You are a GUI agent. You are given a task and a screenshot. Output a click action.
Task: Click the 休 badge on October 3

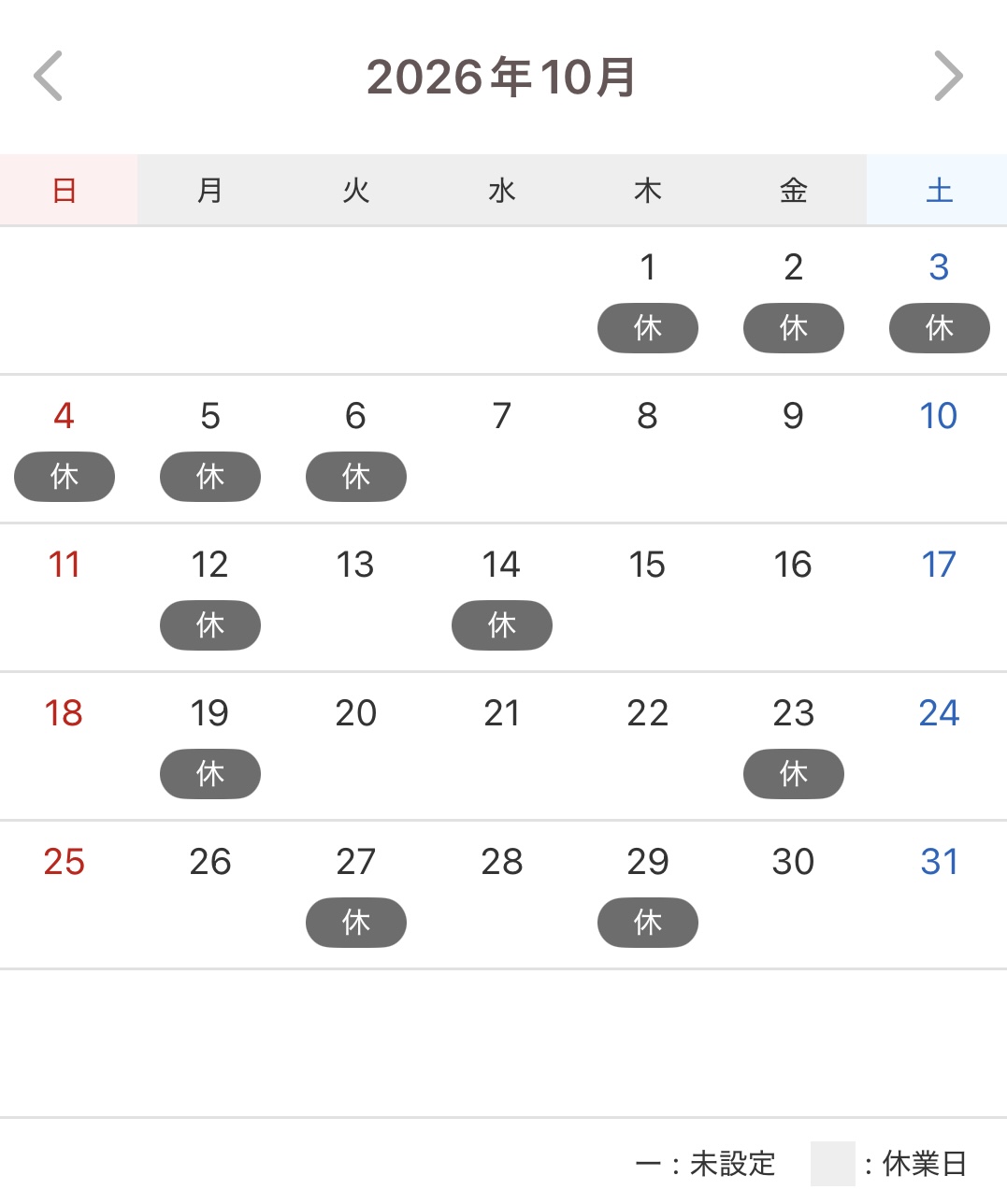pos(940,328)
